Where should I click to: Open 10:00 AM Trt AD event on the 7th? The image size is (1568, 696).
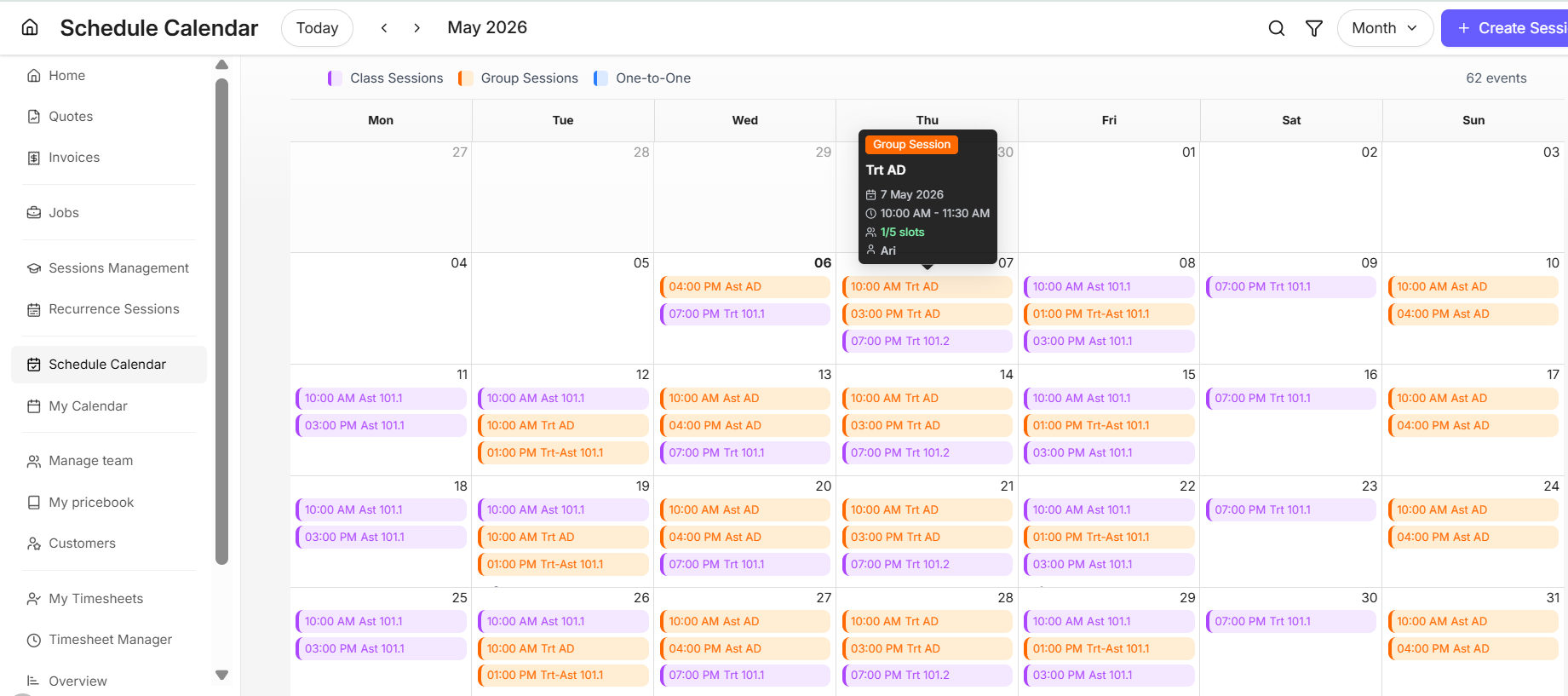click(x=928, y=287)
